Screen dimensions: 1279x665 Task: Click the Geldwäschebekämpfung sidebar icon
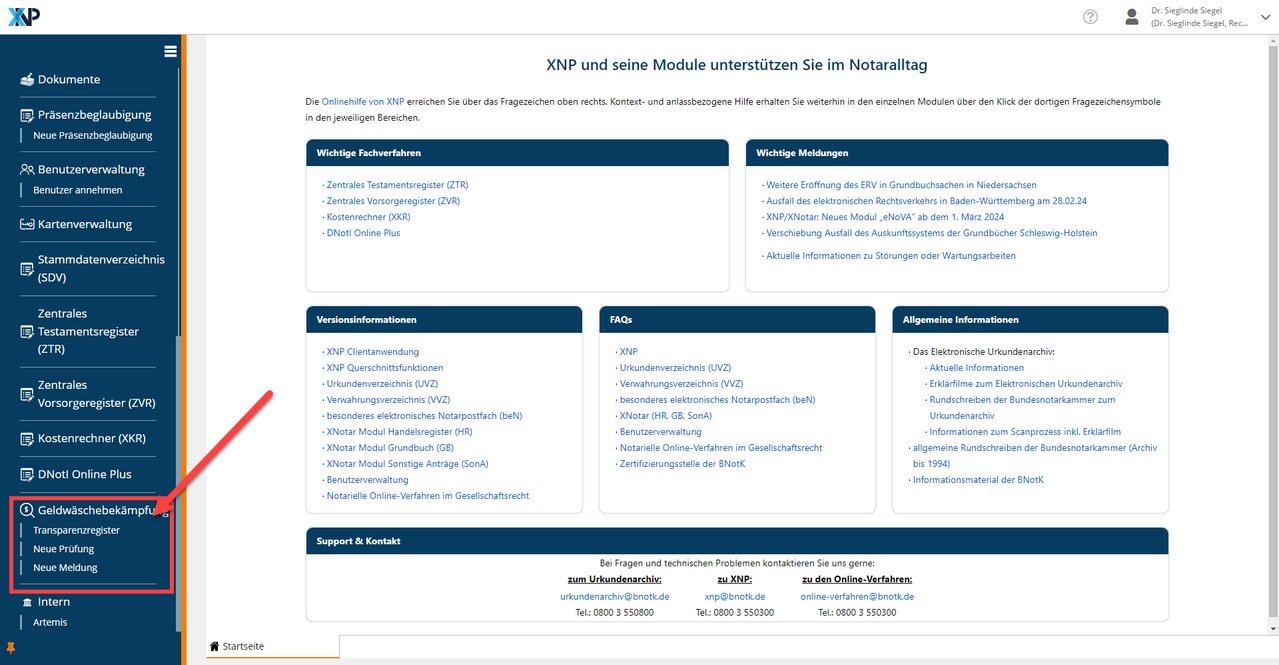[27, 510]
